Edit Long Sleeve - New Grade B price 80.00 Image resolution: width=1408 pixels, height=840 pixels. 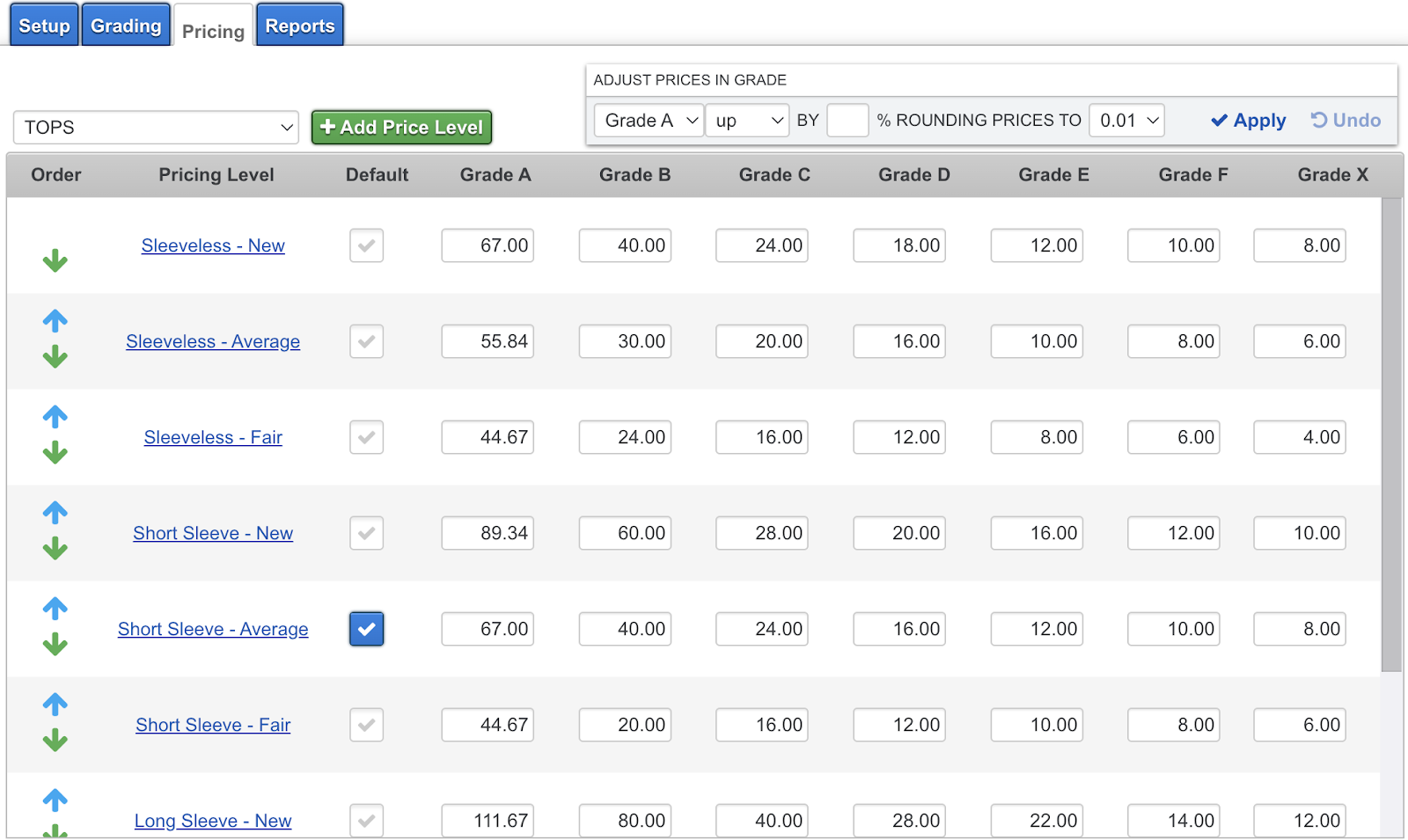tap(625, 821)
